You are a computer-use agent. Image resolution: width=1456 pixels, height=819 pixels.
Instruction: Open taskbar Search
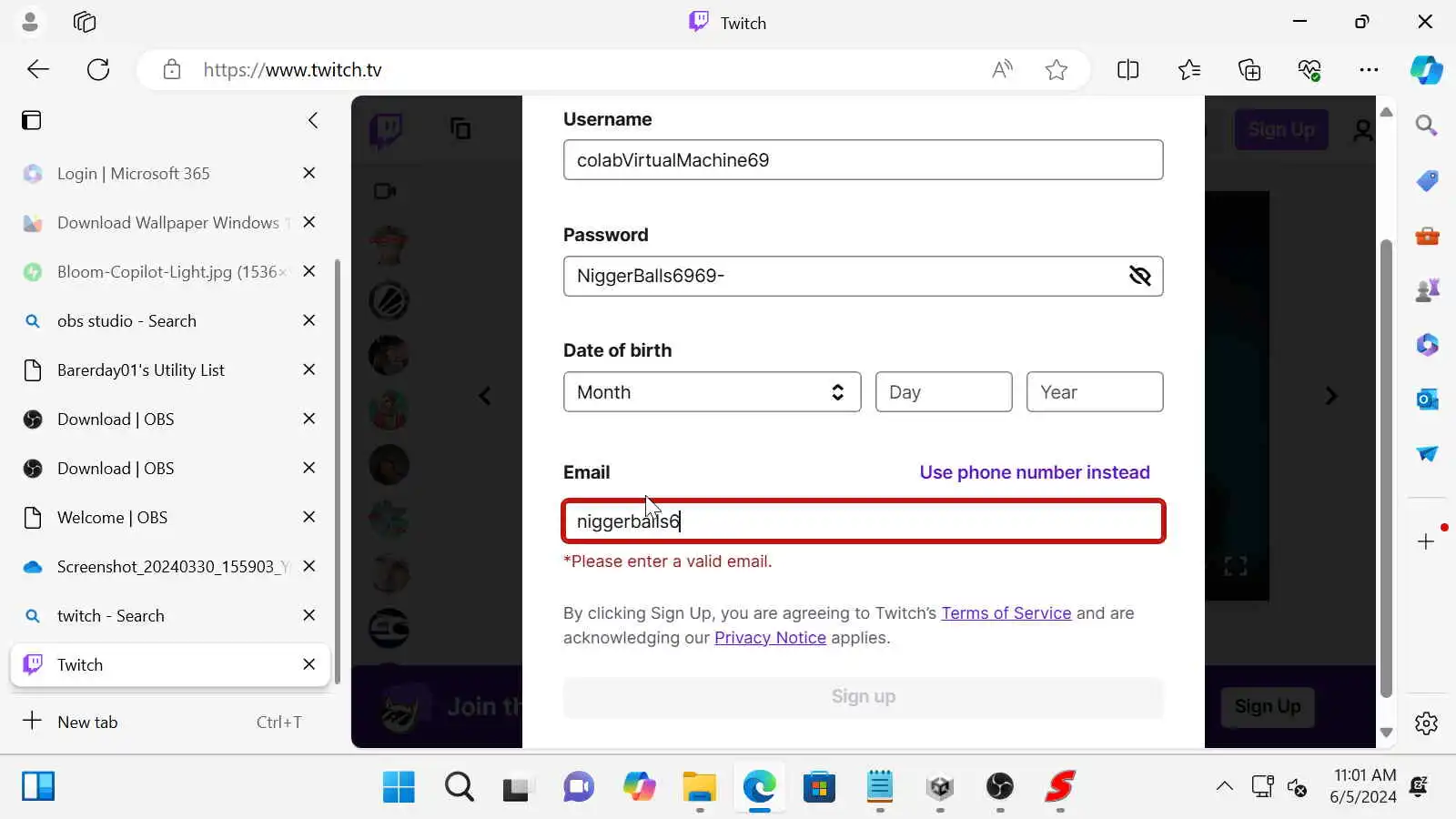point(459,787)
